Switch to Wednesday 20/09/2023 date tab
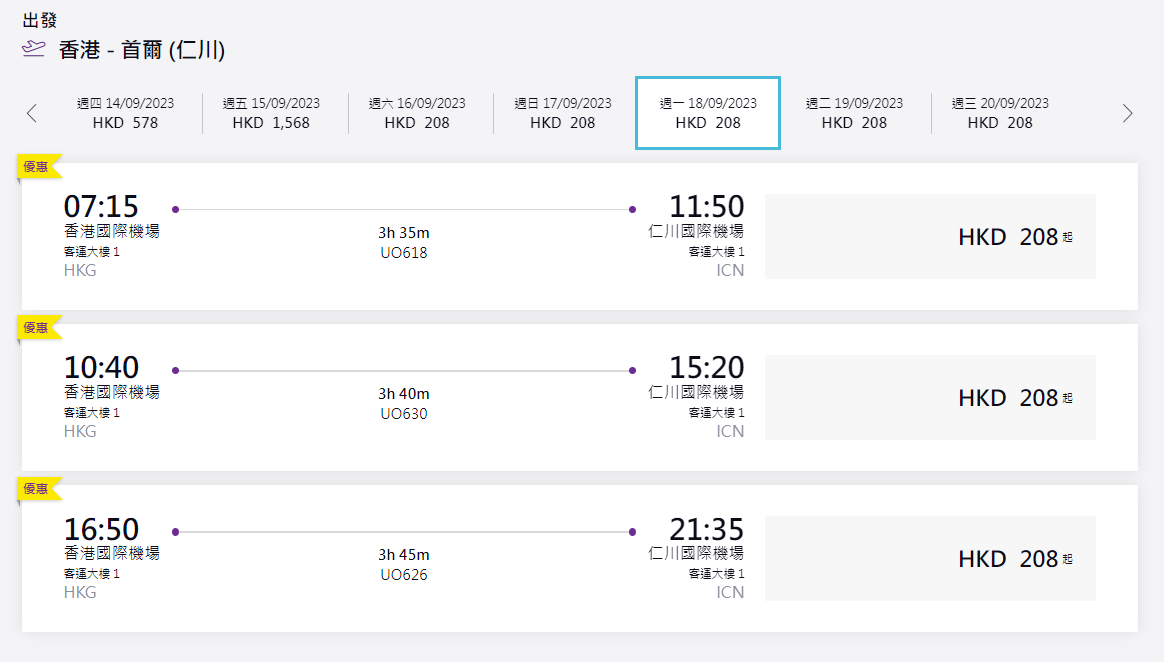This screenshot has height=662, width=1164. coord(1000,113)
